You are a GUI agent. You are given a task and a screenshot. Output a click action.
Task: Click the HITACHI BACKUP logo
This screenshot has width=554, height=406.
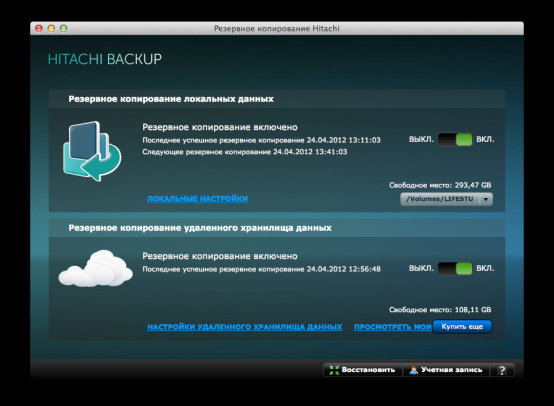105,59
